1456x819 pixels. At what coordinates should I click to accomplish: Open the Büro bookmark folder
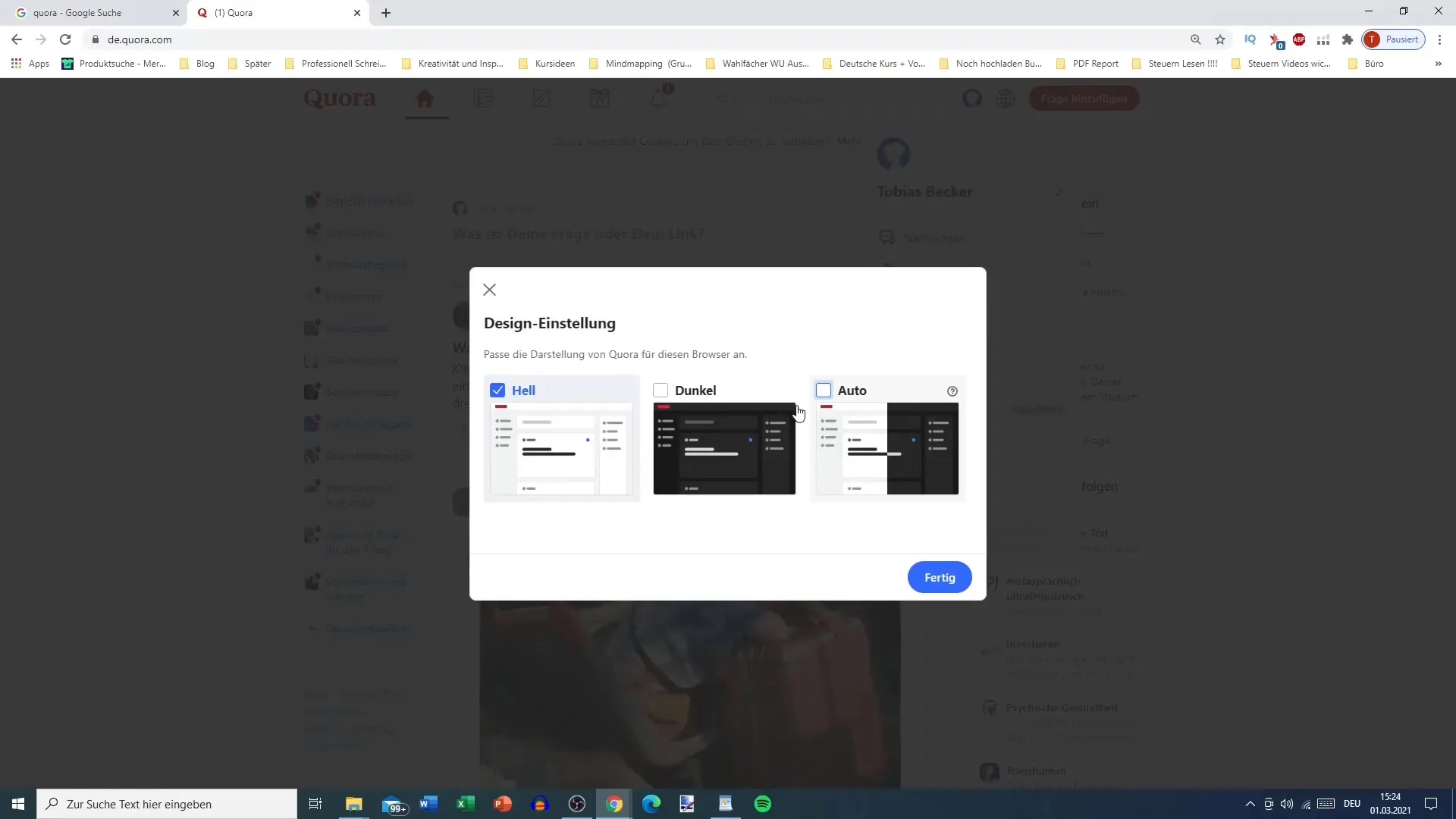(1366, 64)
